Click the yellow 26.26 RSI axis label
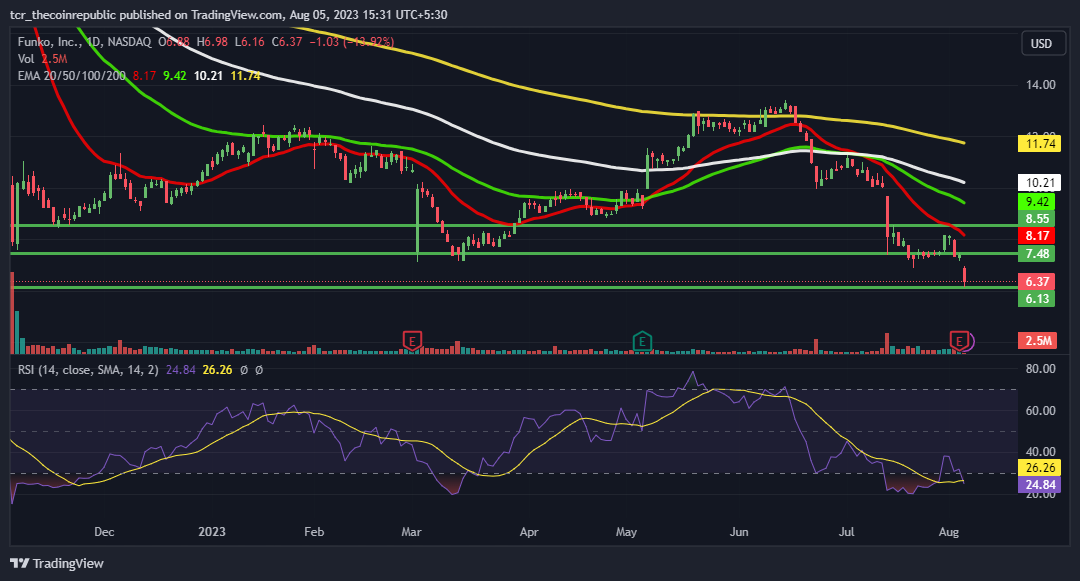1080x581 pixels. [x=1040, y=468]
